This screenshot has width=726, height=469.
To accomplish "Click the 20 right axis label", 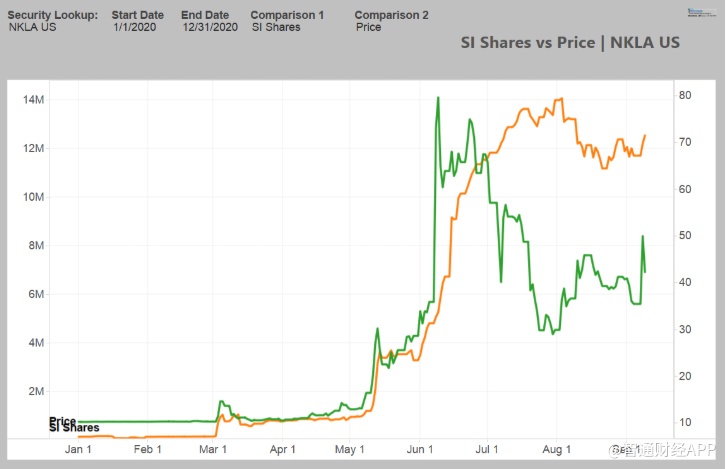I will click(x=685, y=376).
